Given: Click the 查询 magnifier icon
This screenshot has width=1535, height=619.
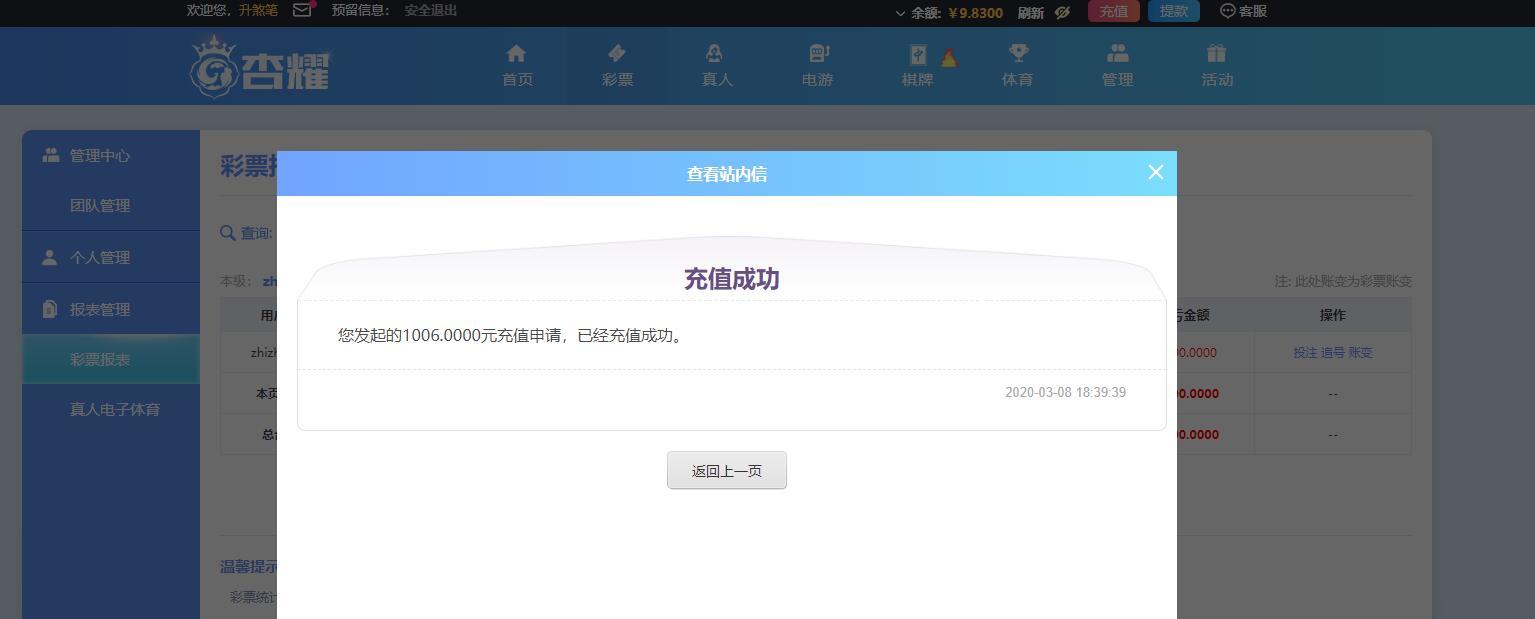Looking at the screenshot, I should coord(228,233).
